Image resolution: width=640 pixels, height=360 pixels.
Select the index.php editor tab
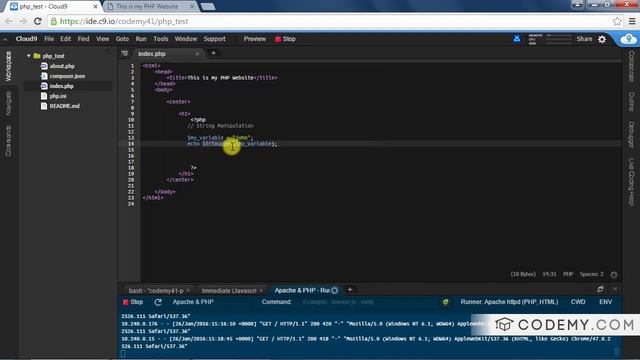point(152,53)
